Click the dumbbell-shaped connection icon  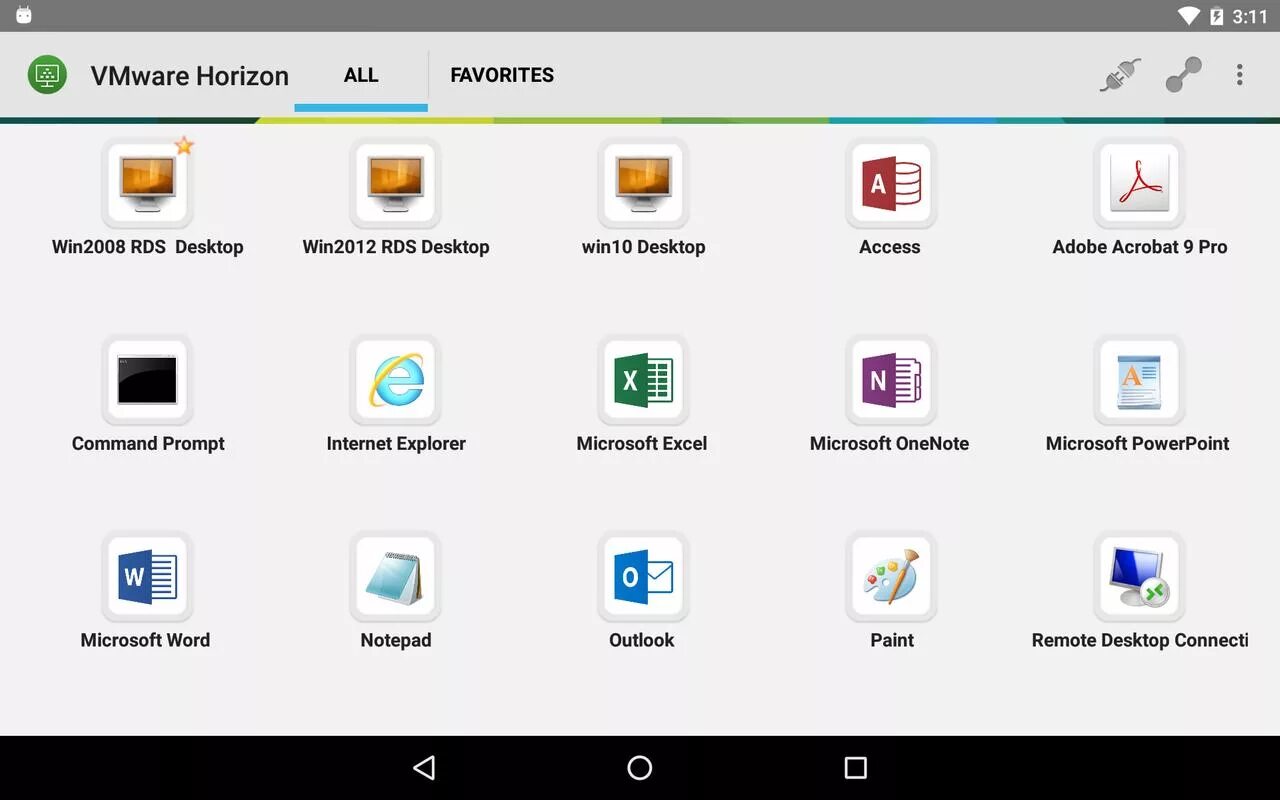pyautogui.click(x=1184, y=75)
